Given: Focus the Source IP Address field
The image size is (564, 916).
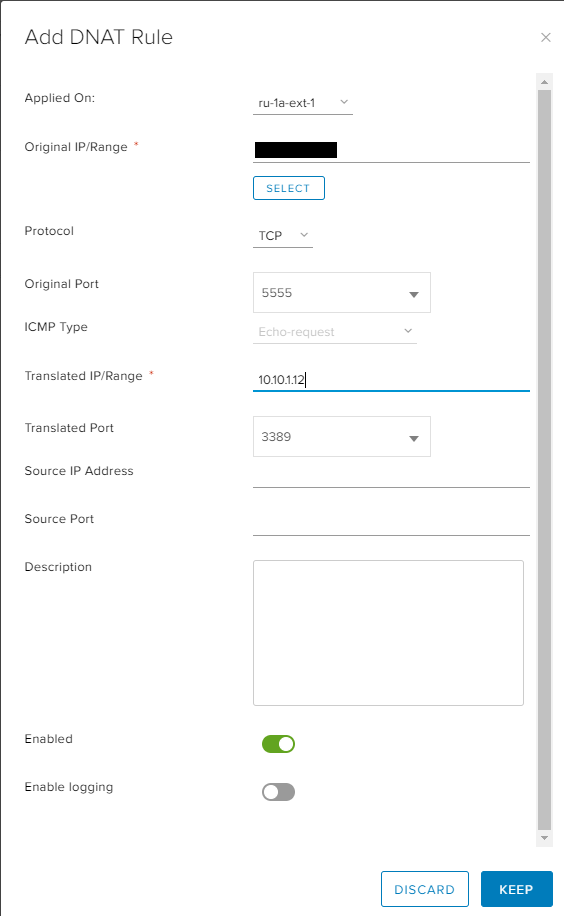Looking at the screenshot, I should tap(391, 476).
